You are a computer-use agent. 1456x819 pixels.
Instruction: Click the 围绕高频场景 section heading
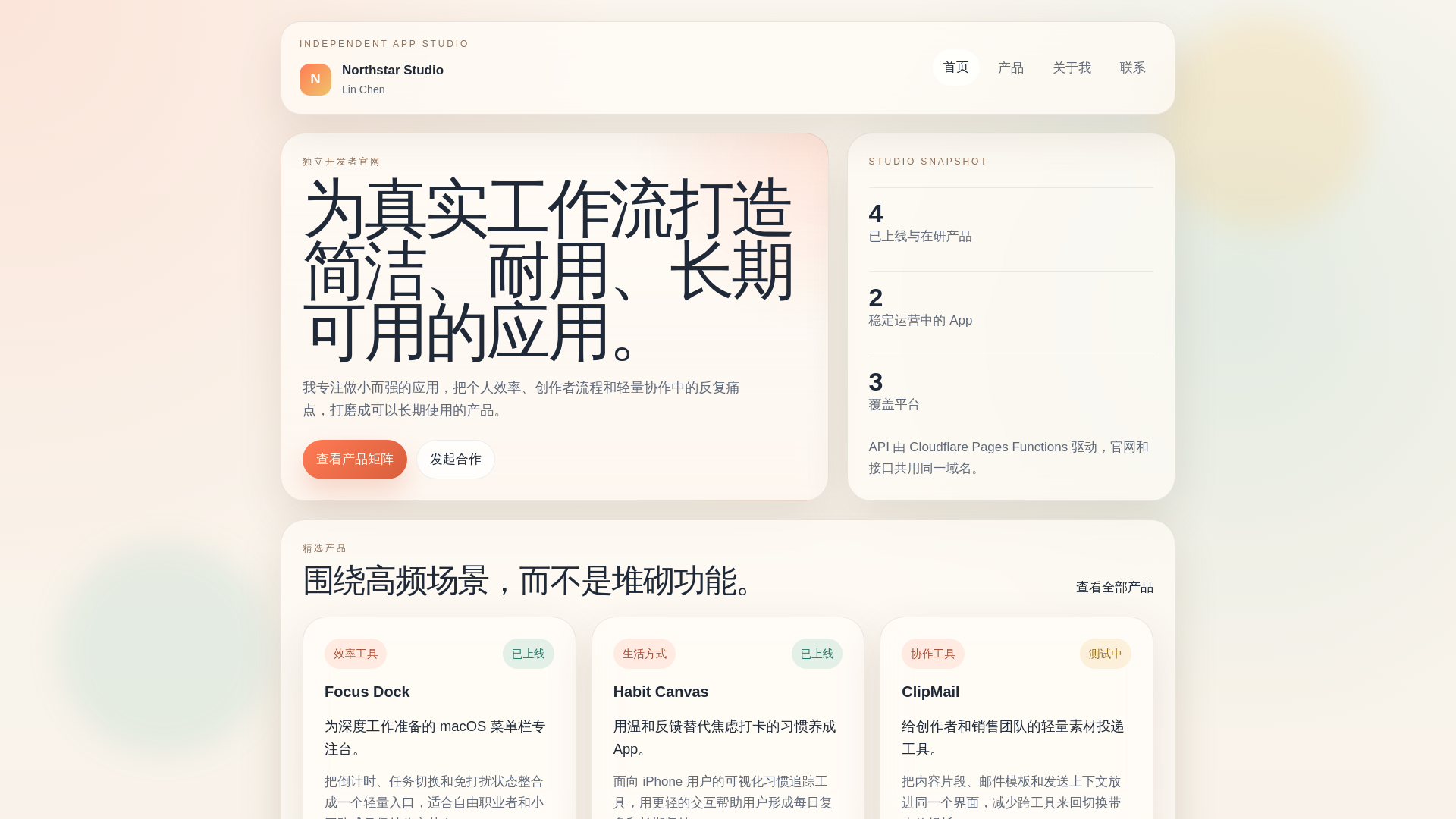529,581
